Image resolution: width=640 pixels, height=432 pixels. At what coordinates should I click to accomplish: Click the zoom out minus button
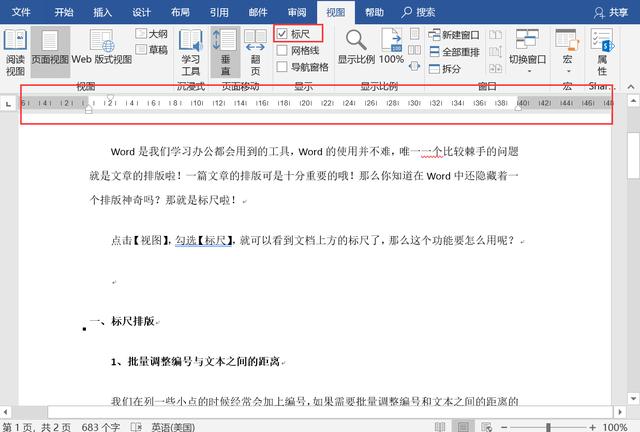click(504, 427)
